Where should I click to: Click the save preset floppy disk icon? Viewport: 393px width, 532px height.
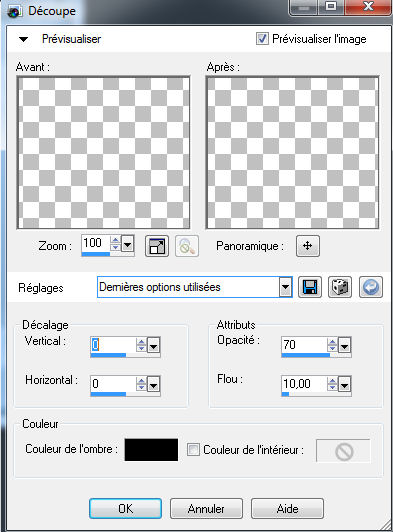point(310,287)
